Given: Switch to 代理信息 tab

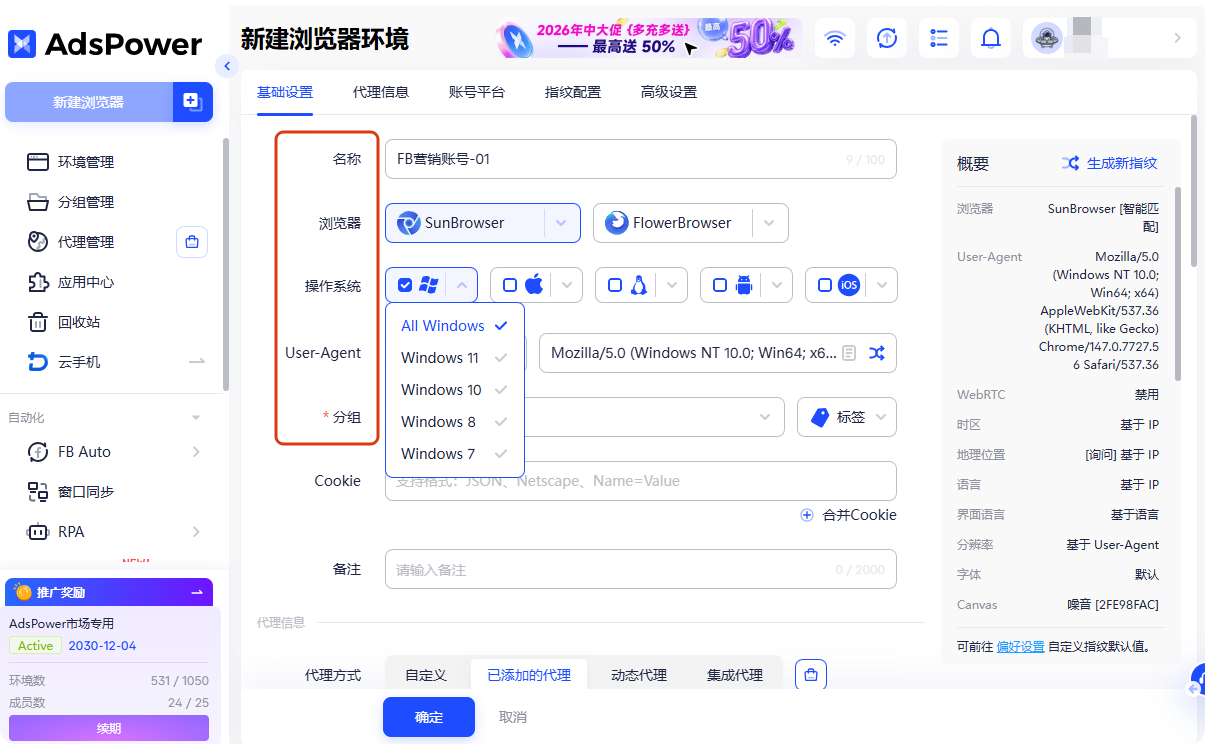Looking at the screenshot, I should click(381, 92).
